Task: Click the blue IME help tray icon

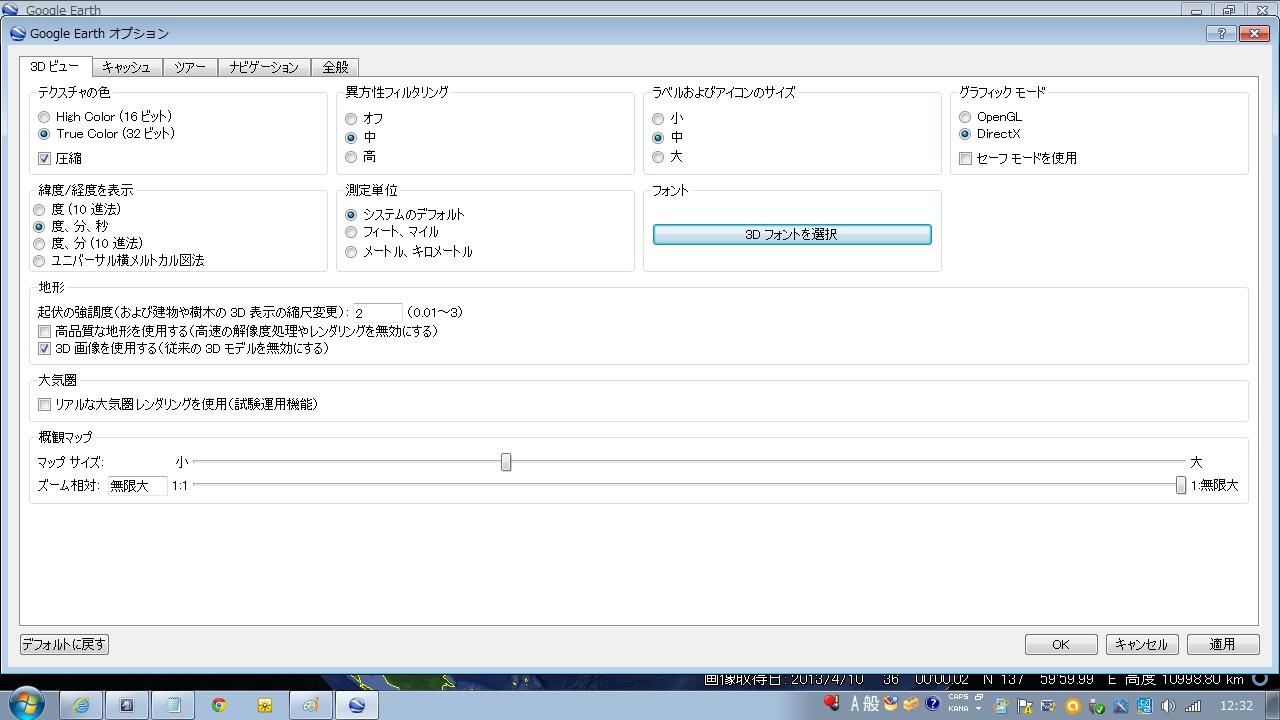Action: [x=932, y=704]
